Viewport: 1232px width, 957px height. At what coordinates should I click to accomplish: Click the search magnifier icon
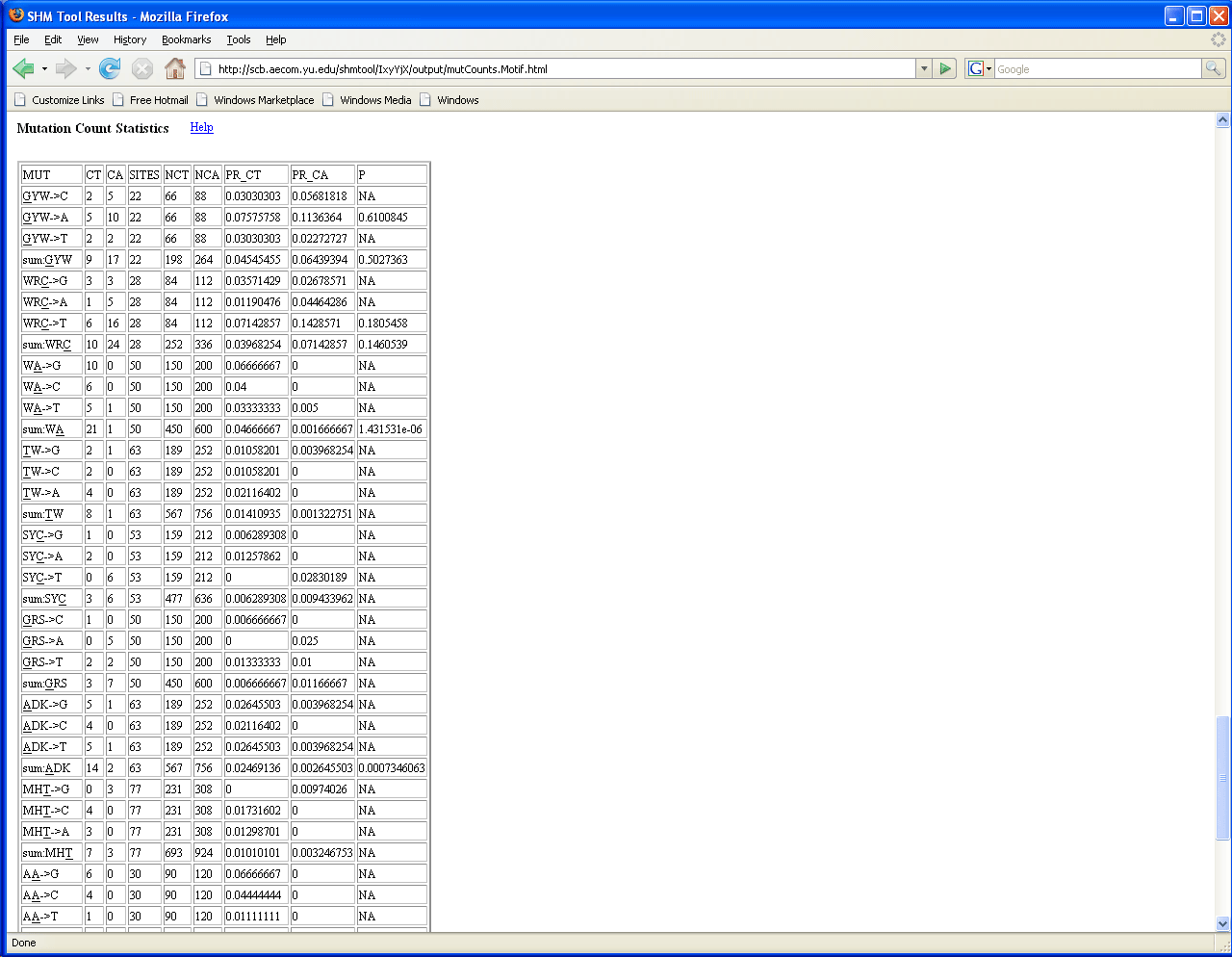(1214, 68)
